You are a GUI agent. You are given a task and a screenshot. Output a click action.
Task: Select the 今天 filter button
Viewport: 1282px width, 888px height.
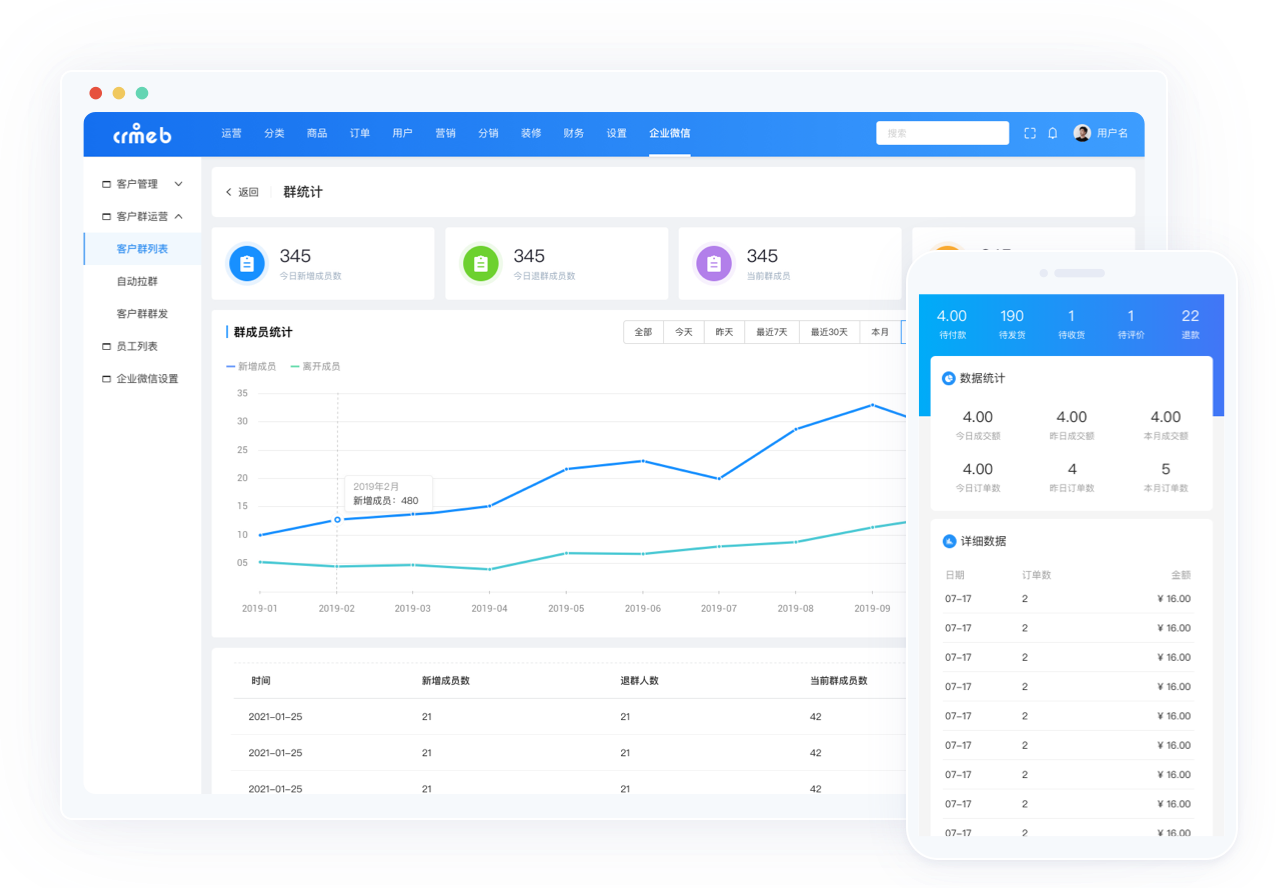[x=683, y=332]
